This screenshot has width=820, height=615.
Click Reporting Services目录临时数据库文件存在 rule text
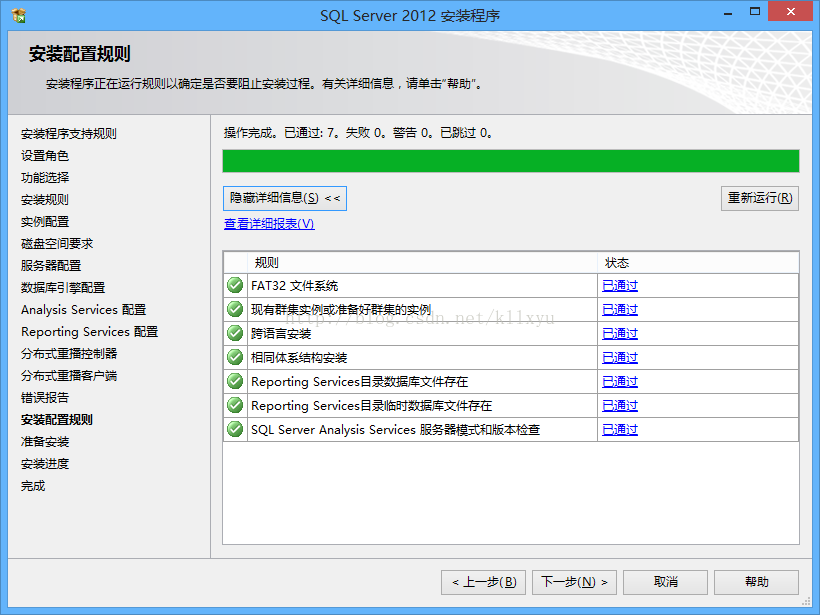tap(372, 405)
